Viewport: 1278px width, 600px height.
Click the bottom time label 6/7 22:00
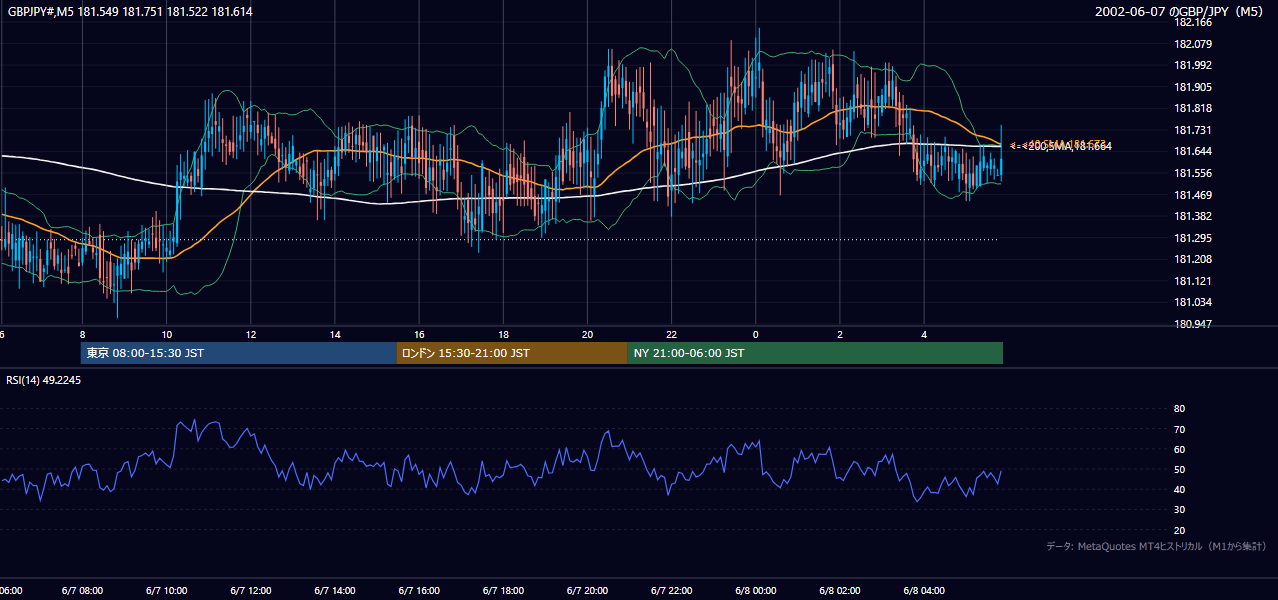671,591
